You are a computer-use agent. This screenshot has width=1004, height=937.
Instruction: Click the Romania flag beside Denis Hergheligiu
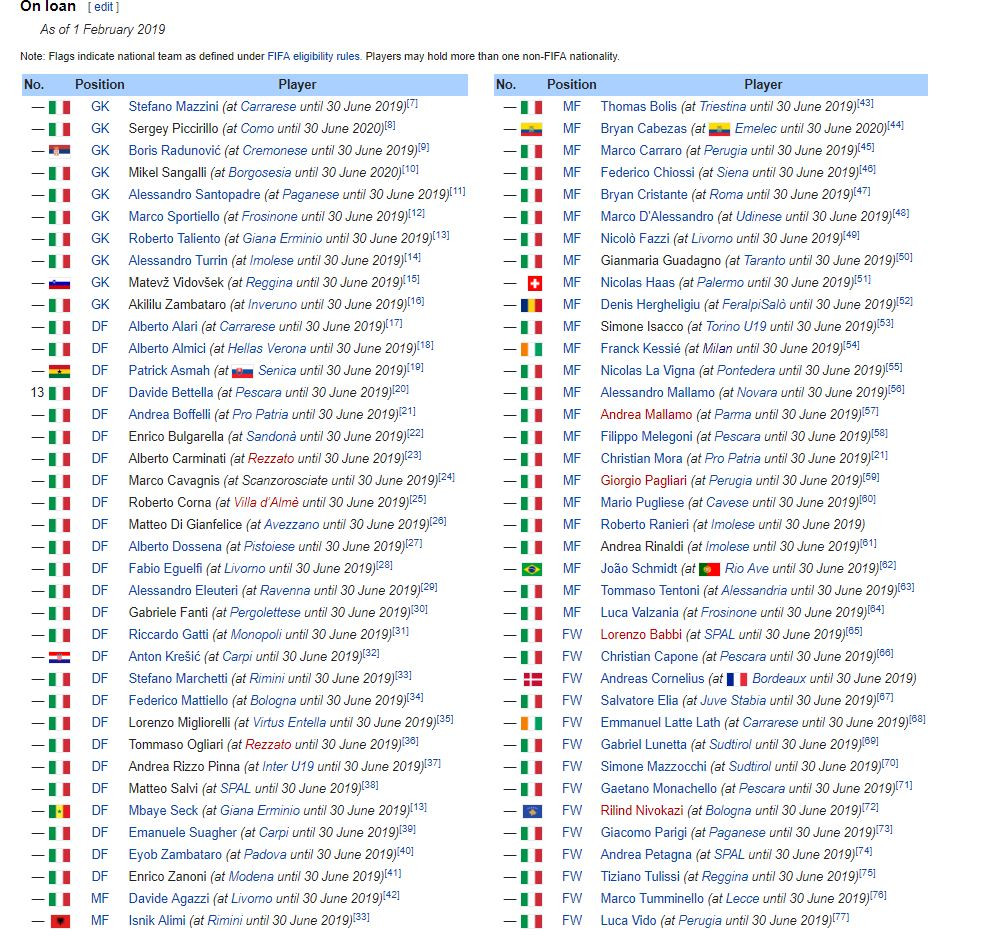[x=531, y=305]
